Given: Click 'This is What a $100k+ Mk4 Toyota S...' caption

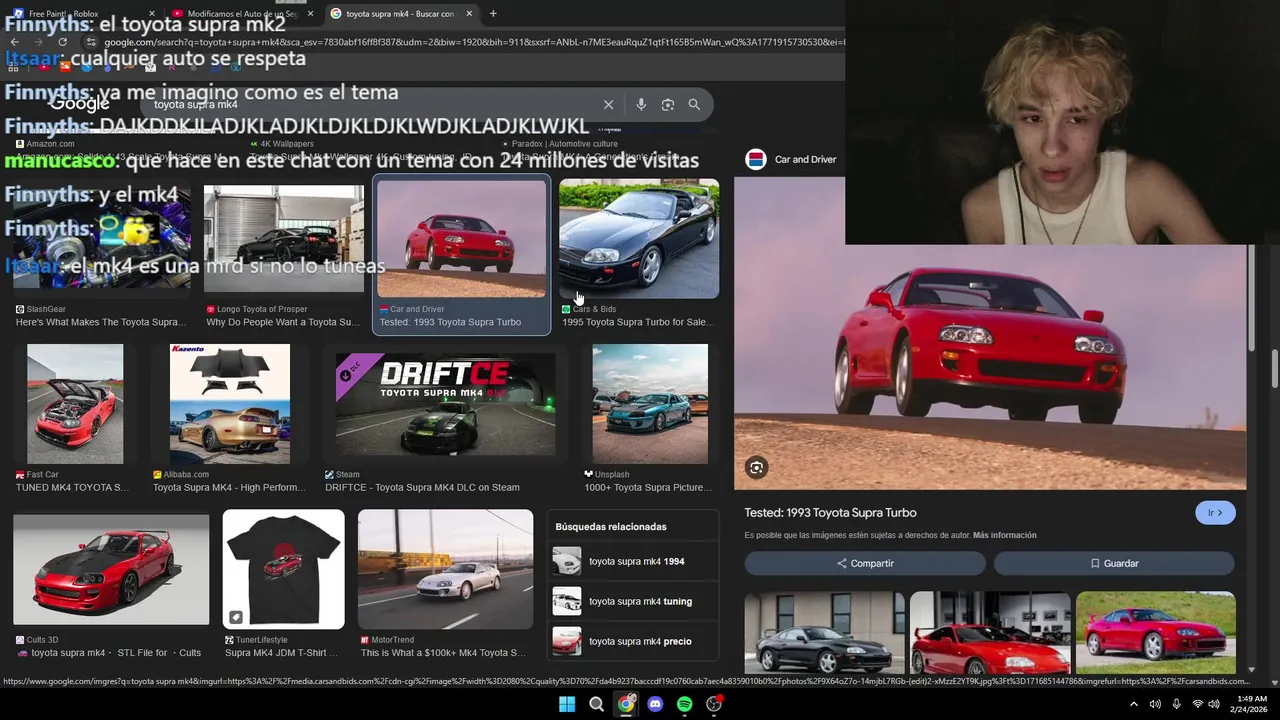Looking at the screenshot, I should [x=443, y=653].
